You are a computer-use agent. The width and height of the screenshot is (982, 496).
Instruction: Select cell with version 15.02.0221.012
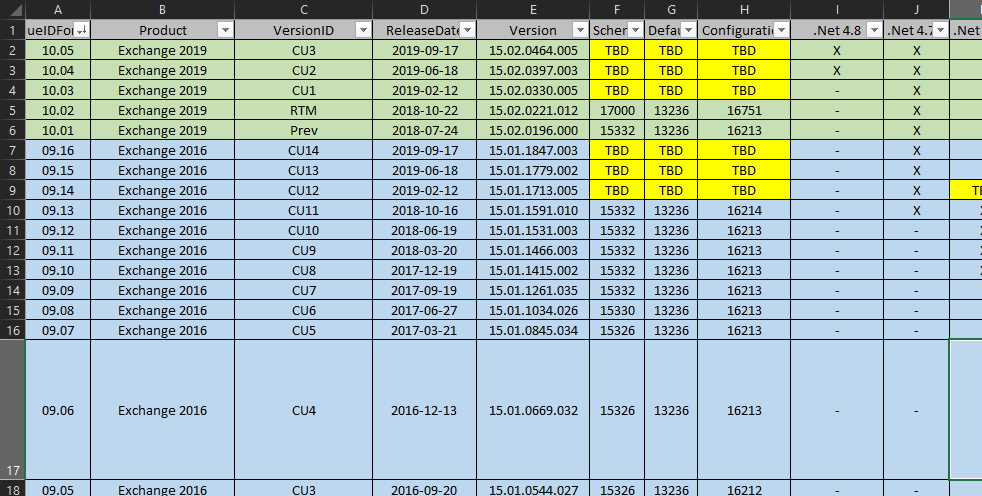coord(532,110)
